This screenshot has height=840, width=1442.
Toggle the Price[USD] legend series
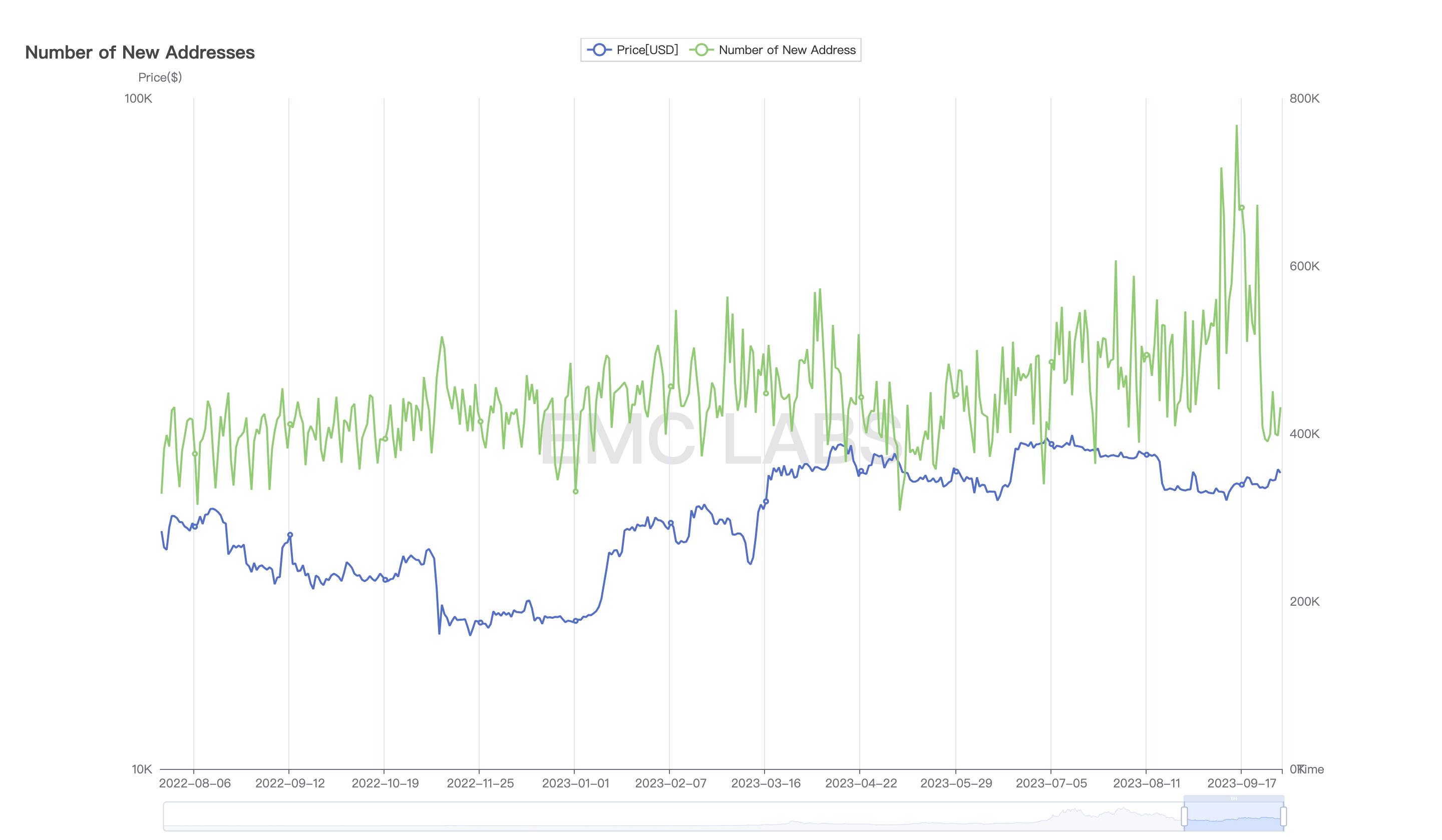coord(646,50)
